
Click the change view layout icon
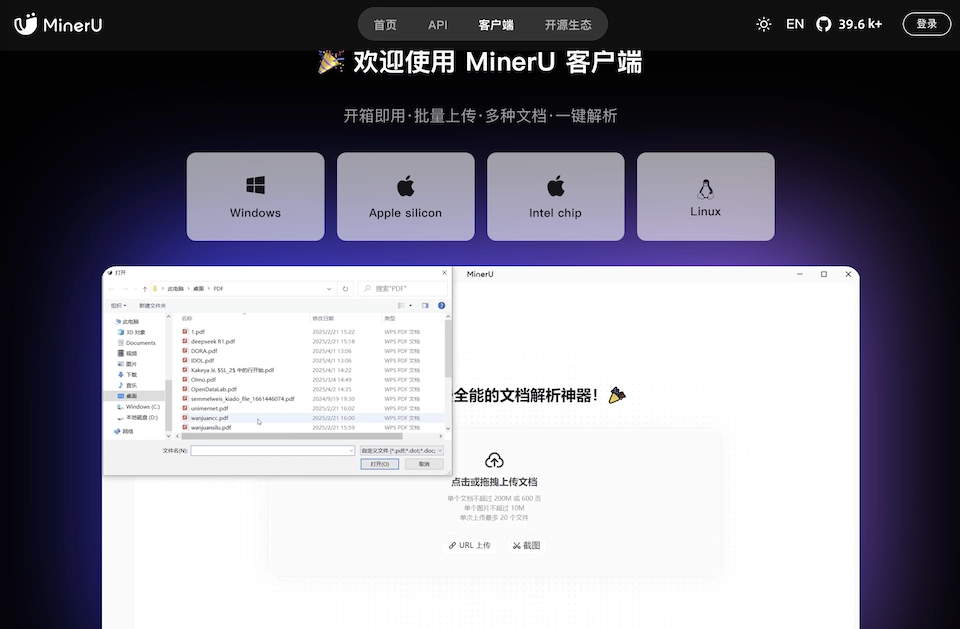[401, 306]
